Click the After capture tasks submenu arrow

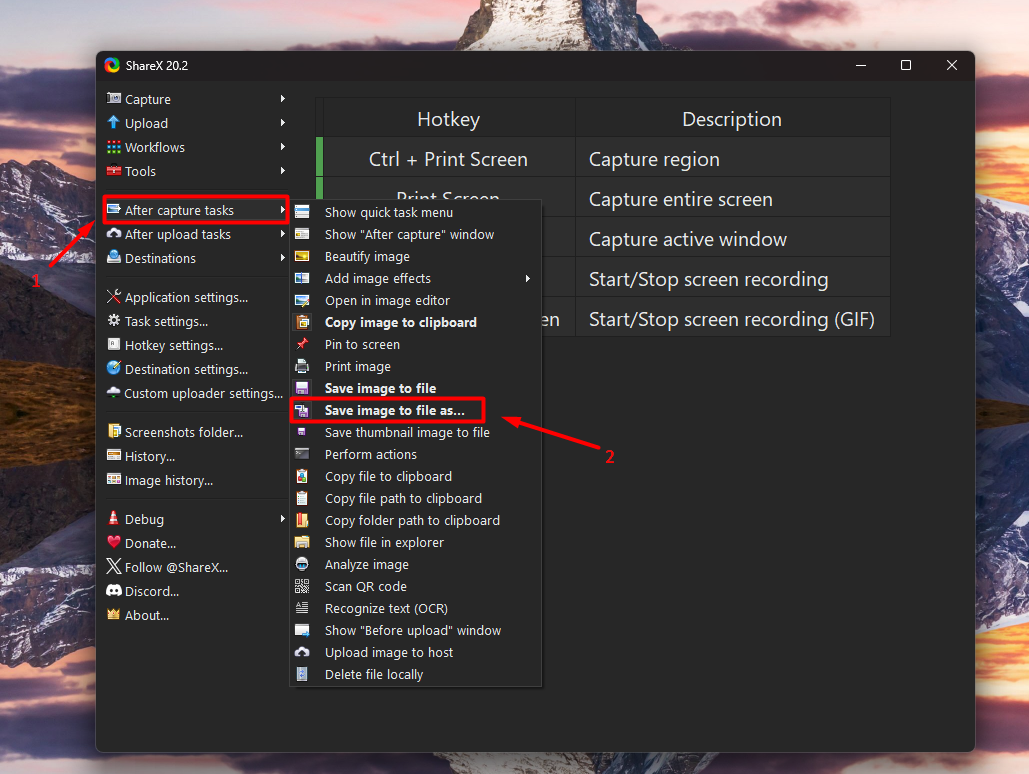coord(283,210)
